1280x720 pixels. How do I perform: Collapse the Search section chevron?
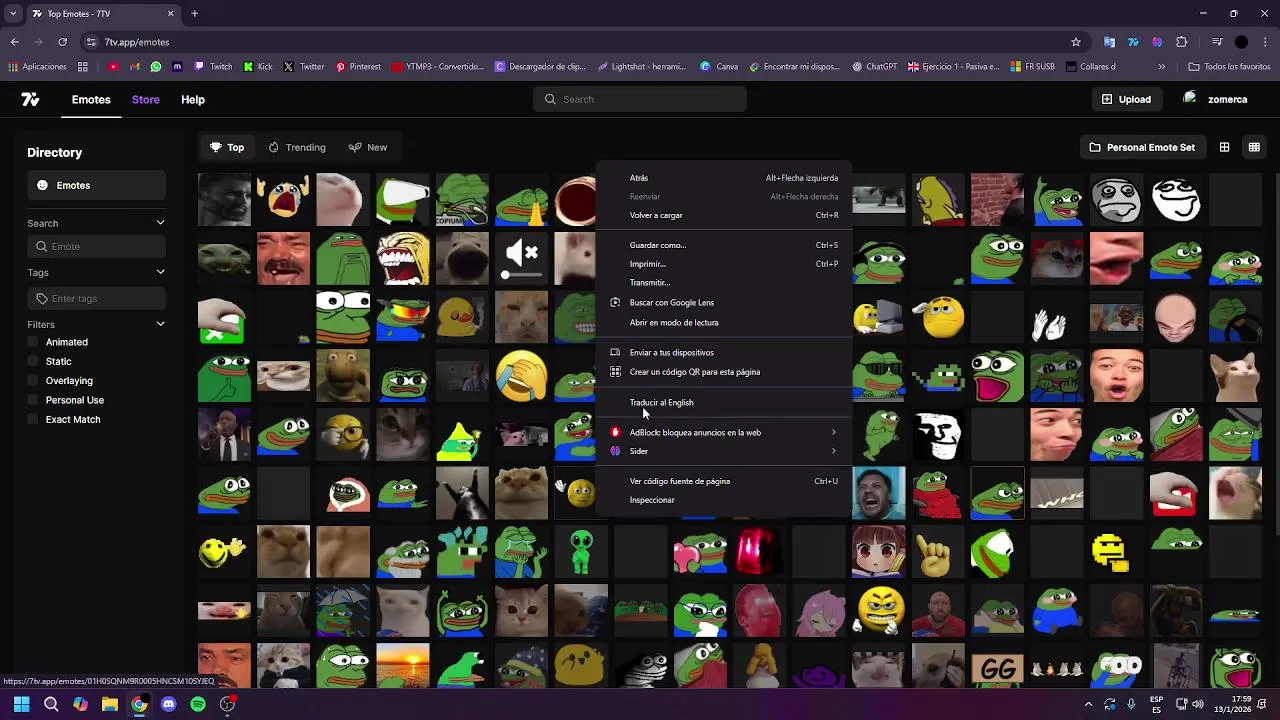click(160, 222)
